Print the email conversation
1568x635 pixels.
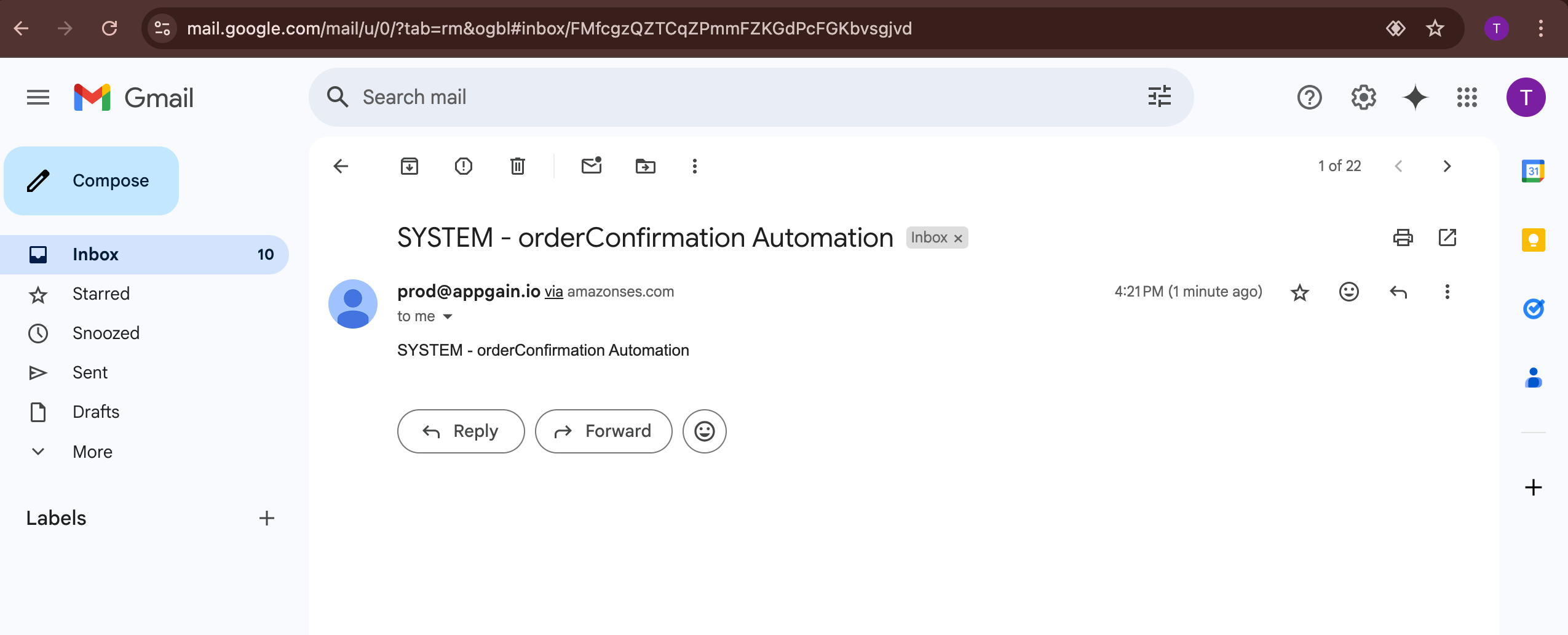point(1403,238)
